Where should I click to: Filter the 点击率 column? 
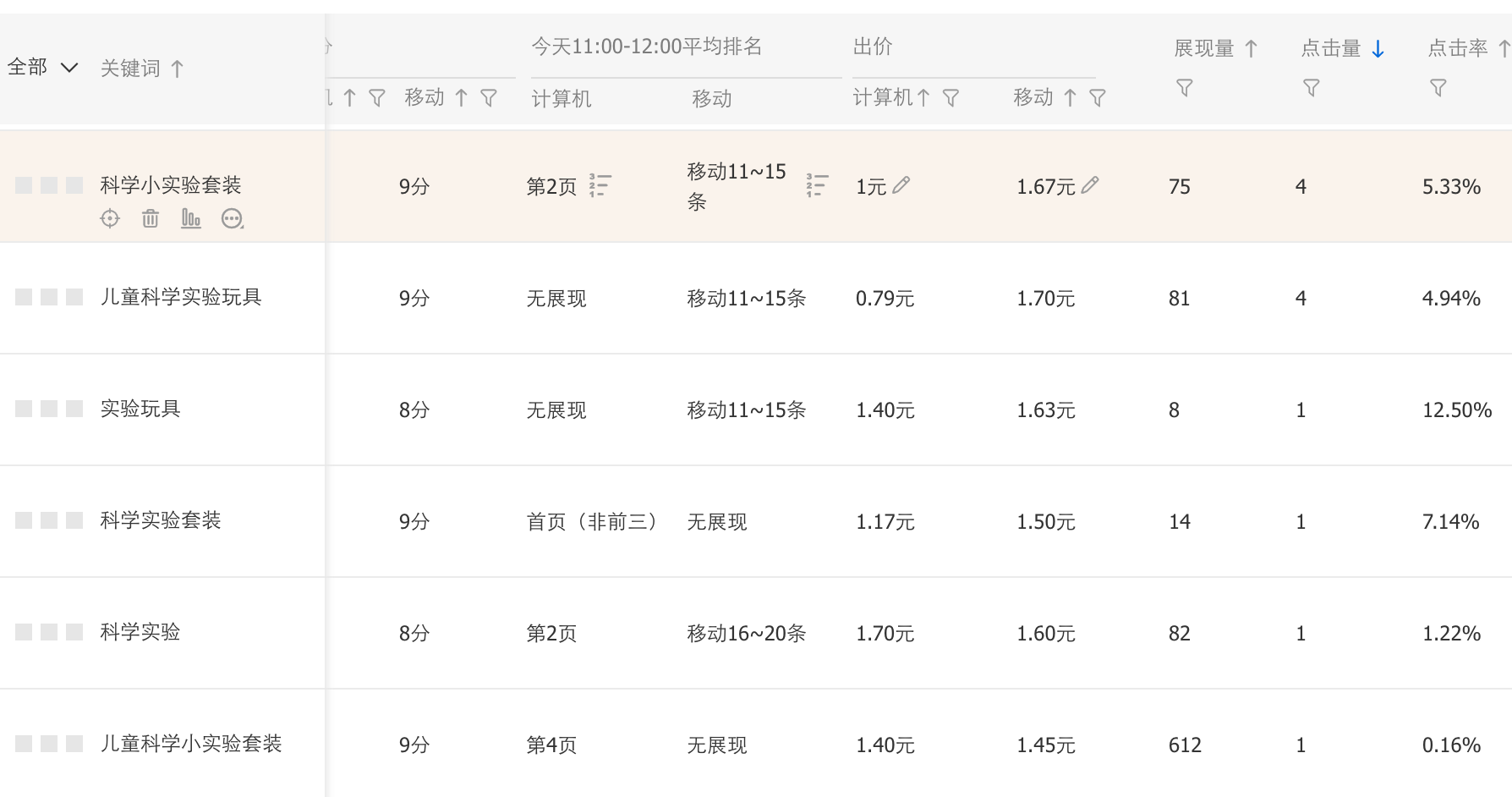1438,88
